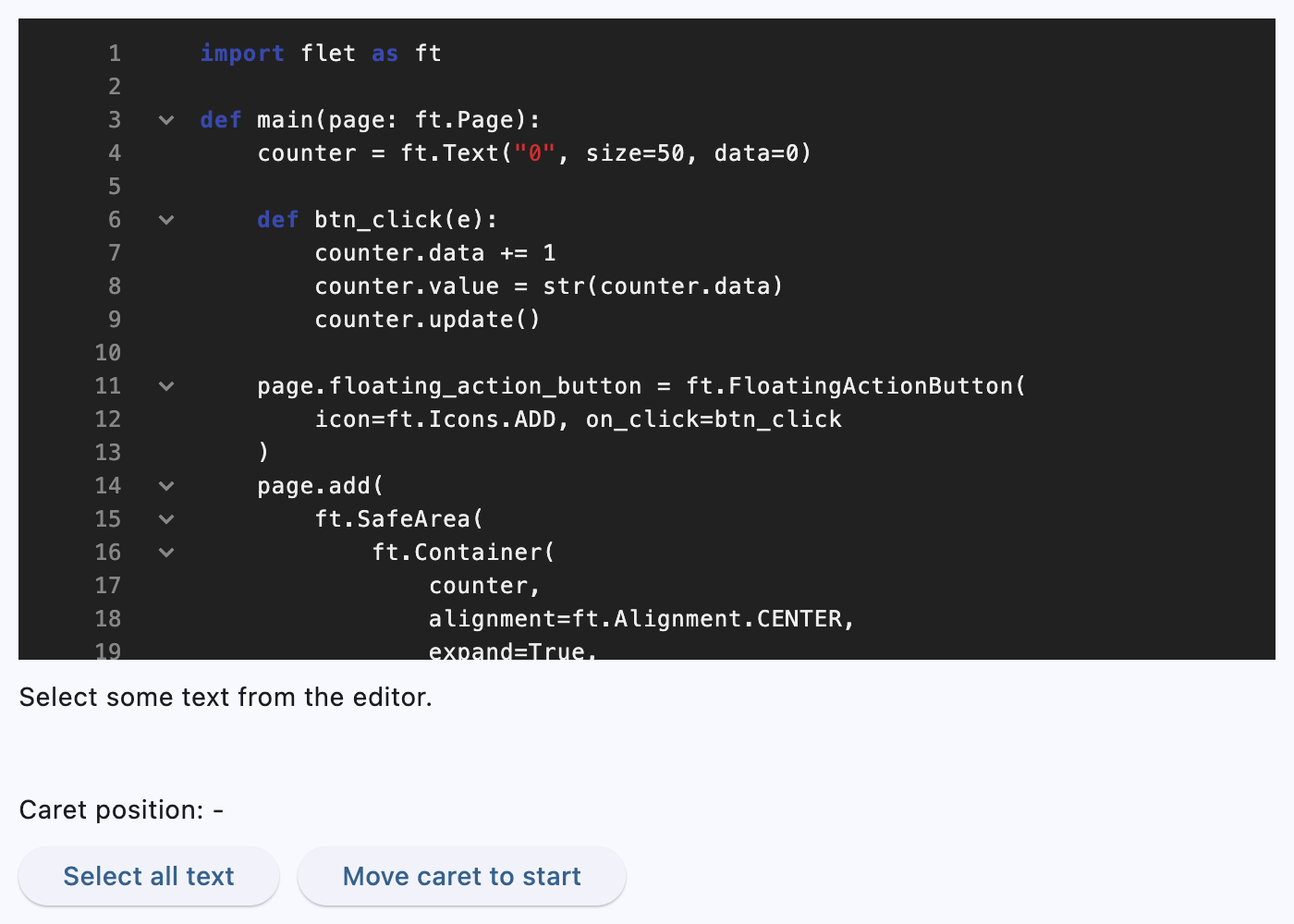Fold the FloatingActionButton block on line 11
Viewport: 1294px width, 924px height.
[x=165, y=386]
